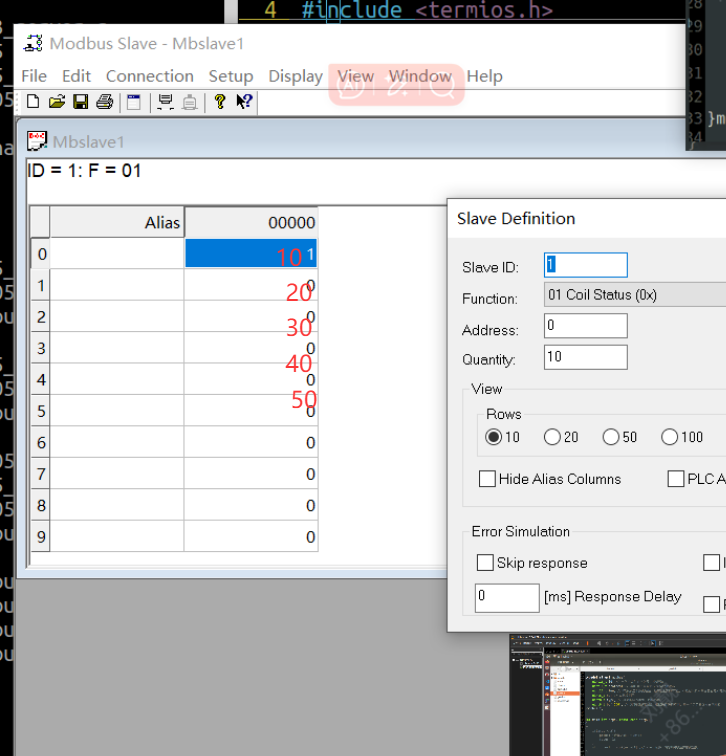Open the Function Coil Status dropdown

(x=634, y=295)
